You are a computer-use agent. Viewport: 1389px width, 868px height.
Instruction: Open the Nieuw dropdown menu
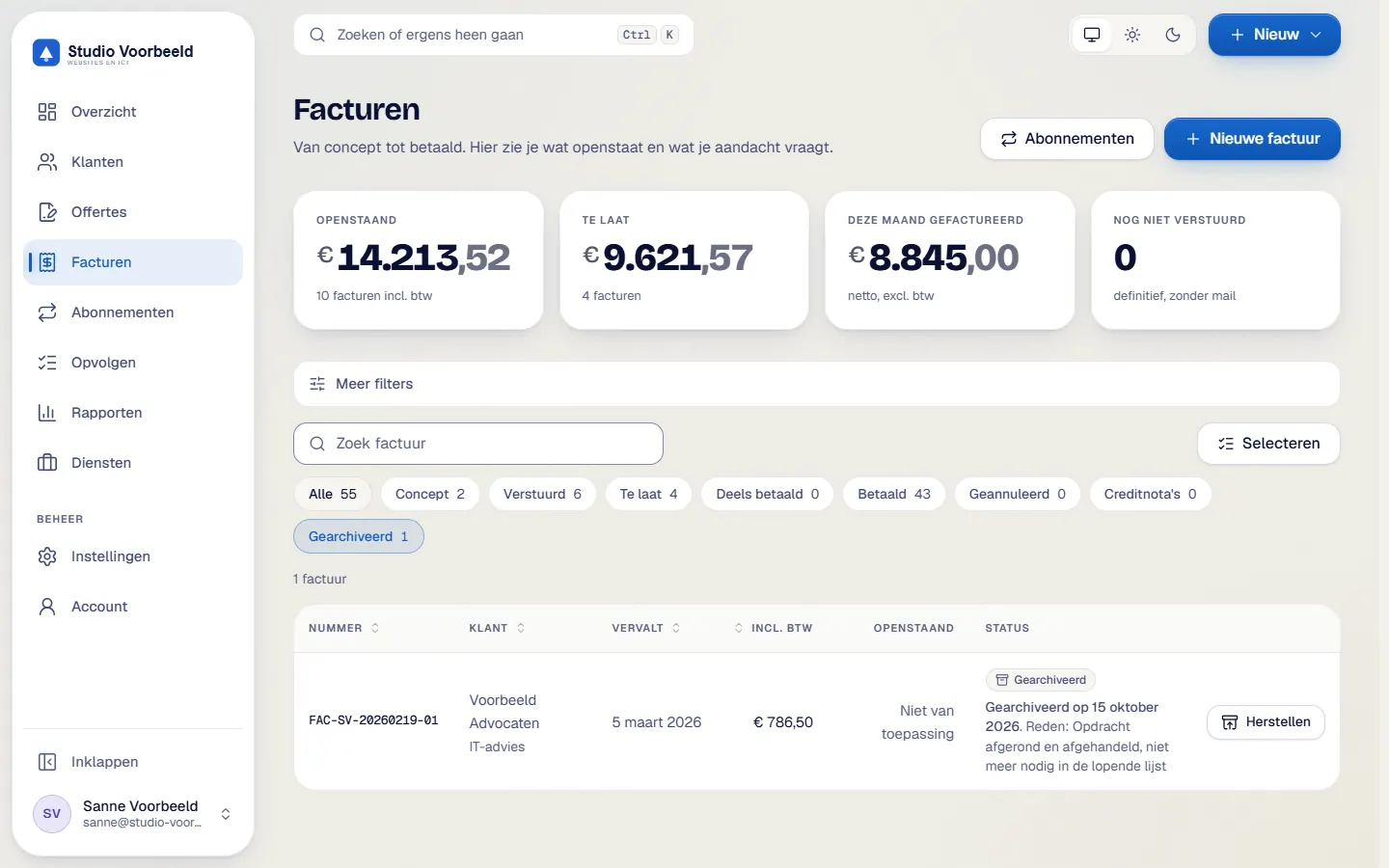1274,35
